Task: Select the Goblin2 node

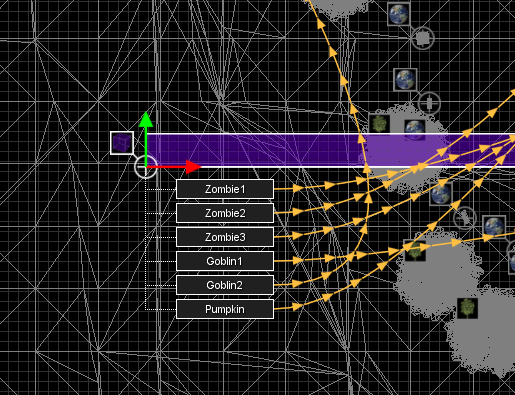Action: pyautogui.click(x=225, y=285)
